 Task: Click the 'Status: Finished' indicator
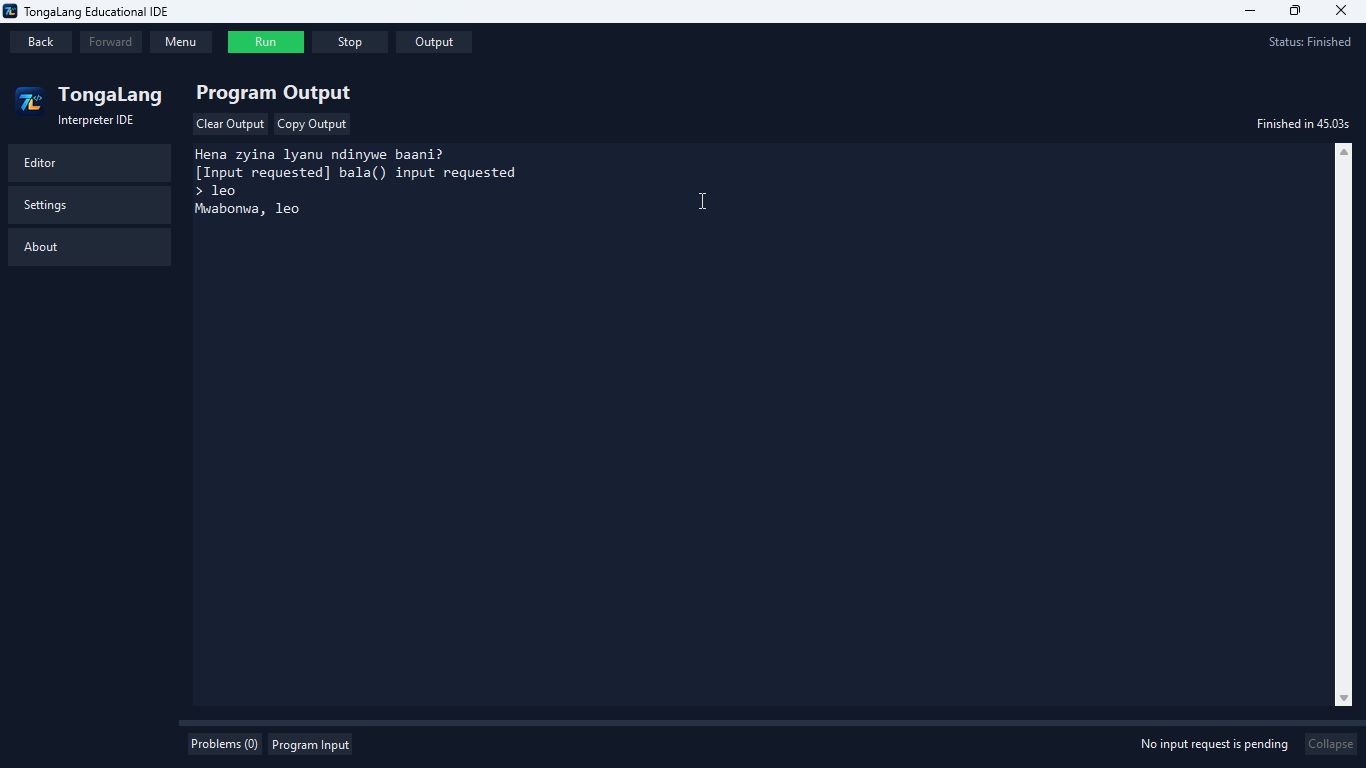click(1310, 42)
